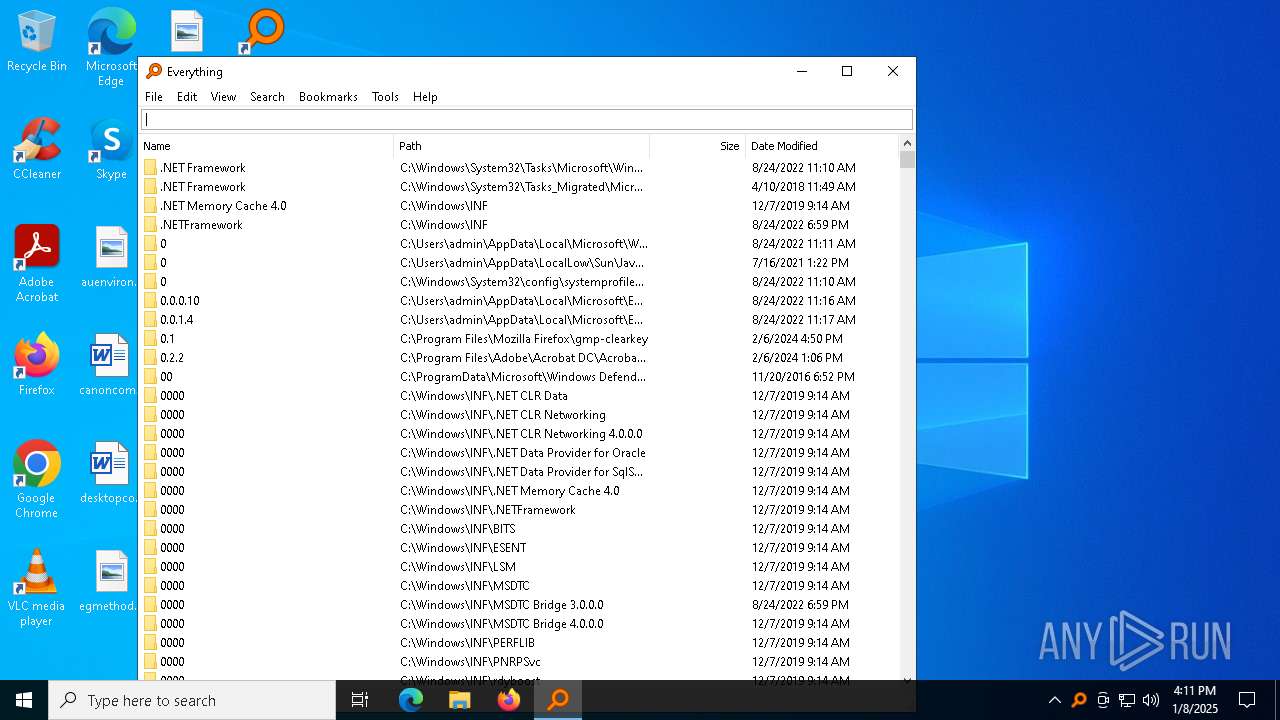Select the 0.2.2 folder name
Screen dimensions: 1280x720
(x=172, y=358)
